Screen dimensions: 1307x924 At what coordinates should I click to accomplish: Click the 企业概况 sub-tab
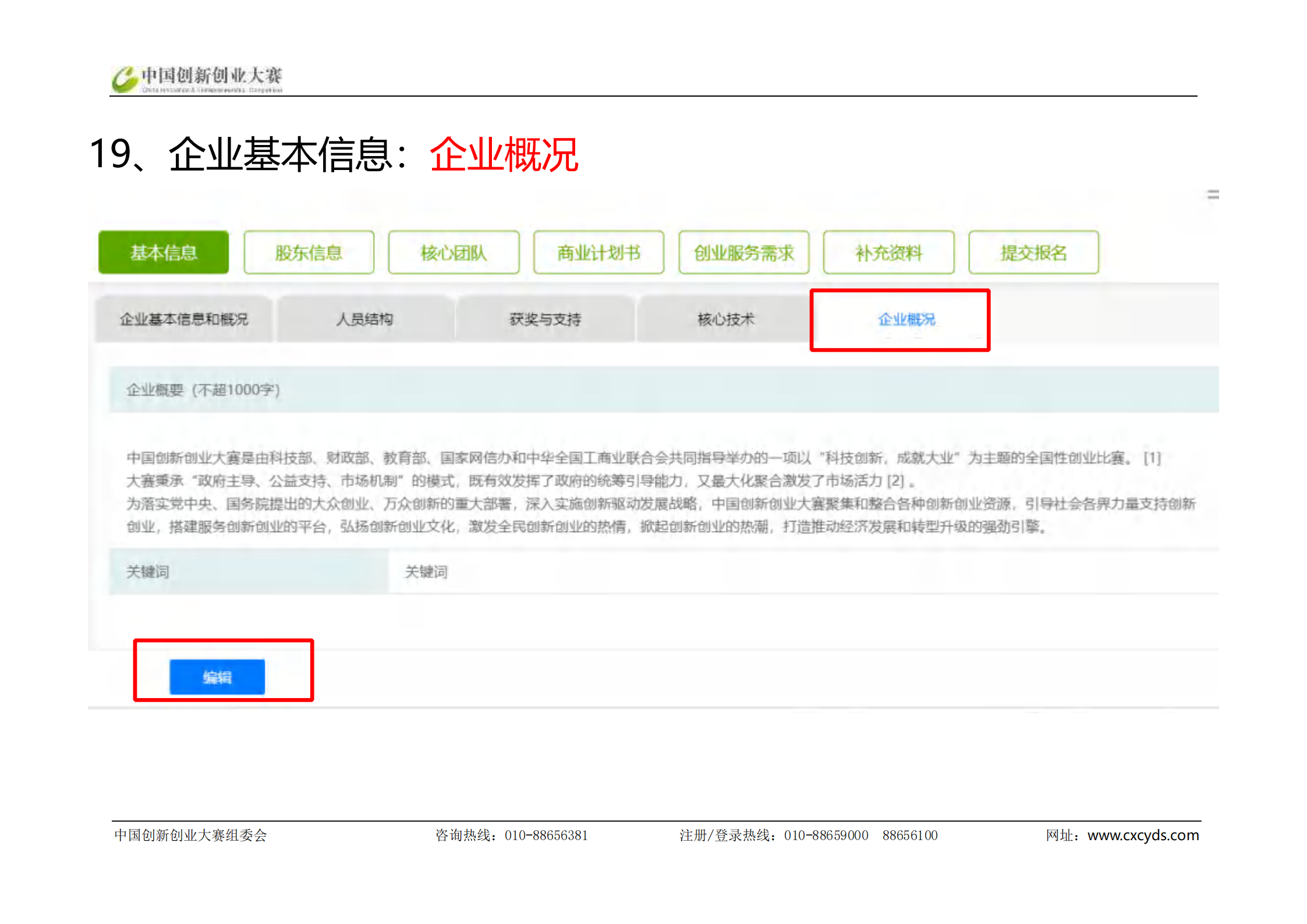coord(906,319)
